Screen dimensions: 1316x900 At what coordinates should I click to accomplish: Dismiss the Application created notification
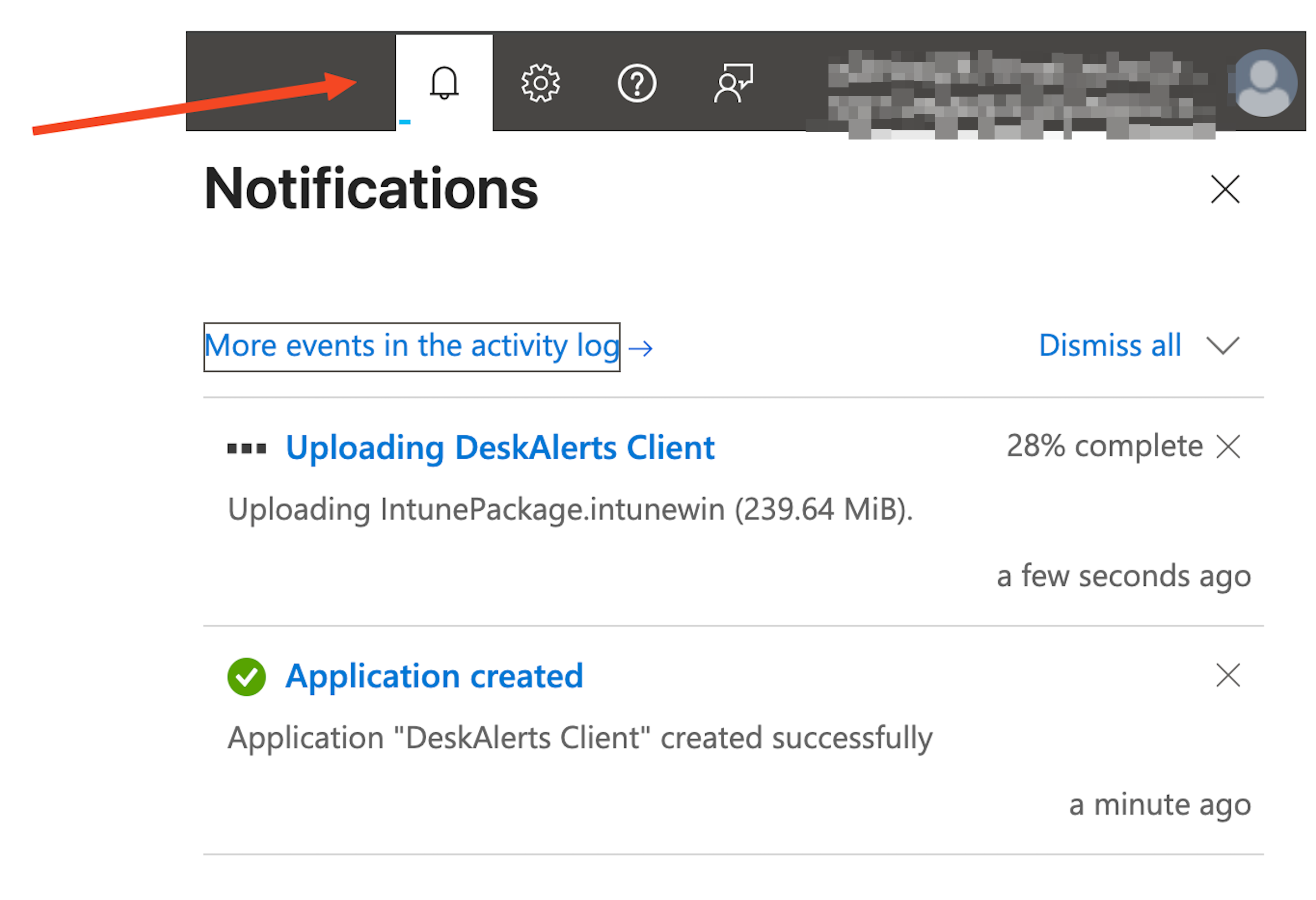click(1229, 675)
